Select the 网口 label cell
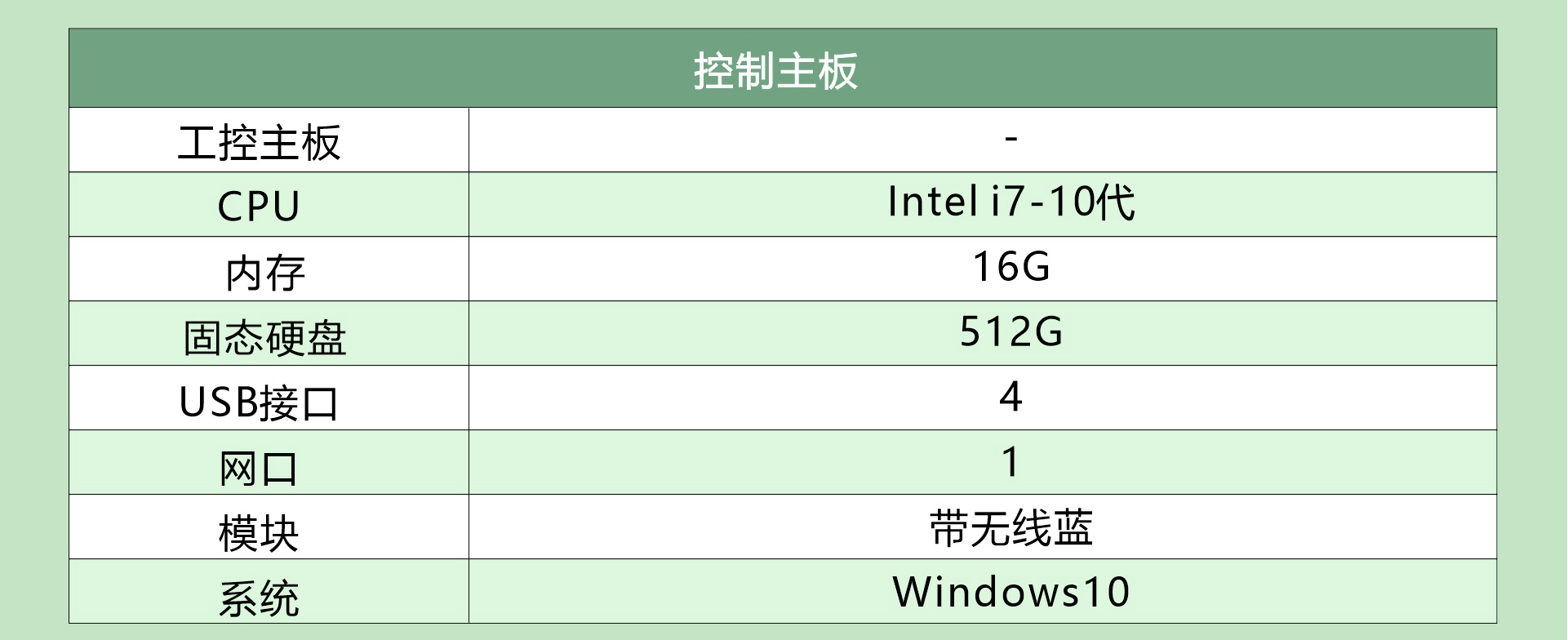Viewport: 1568px width, 640px height. 259,467
